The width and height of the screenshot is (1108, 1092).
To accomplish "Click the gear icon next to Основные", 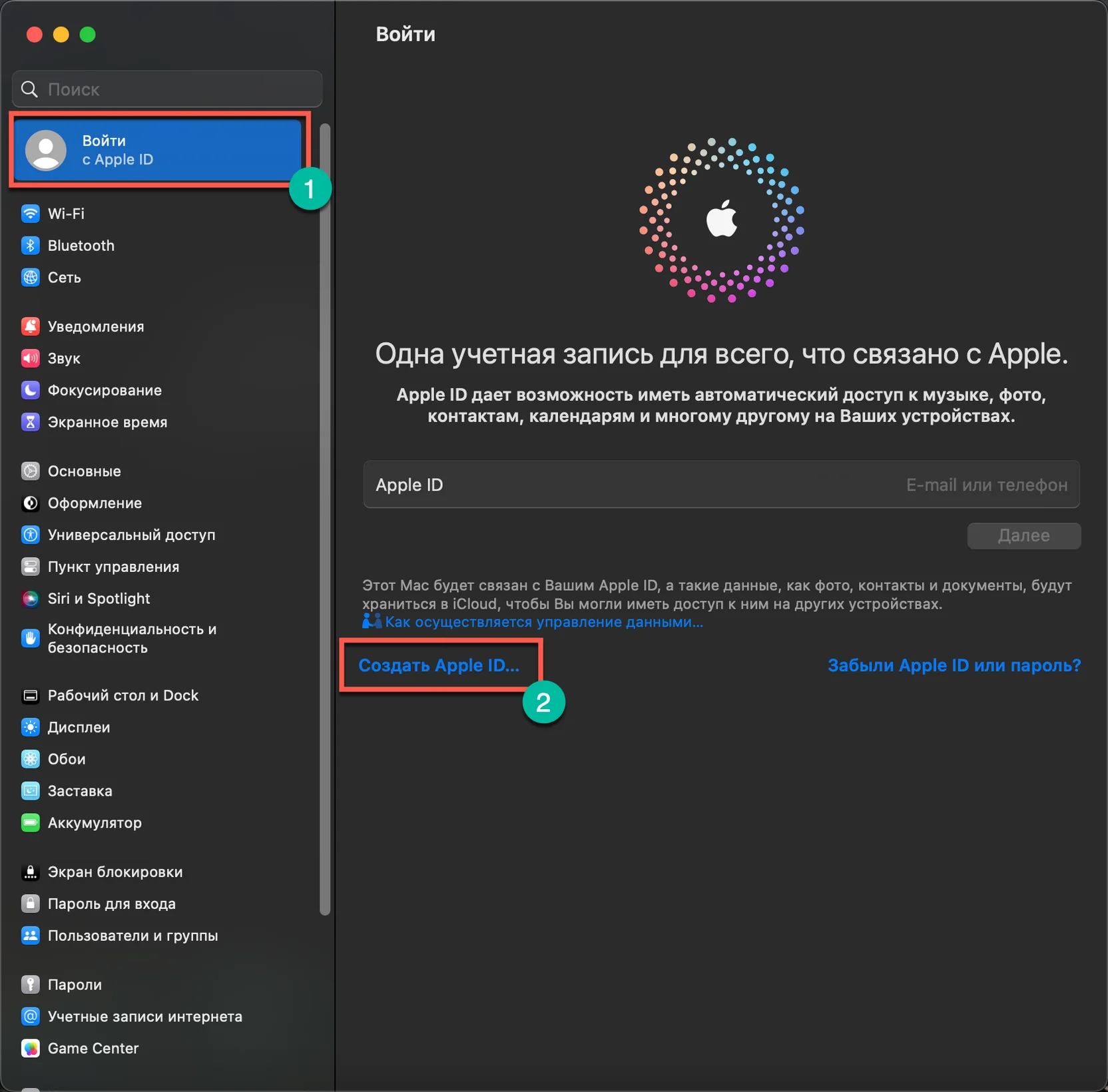I will click(31, 471).
